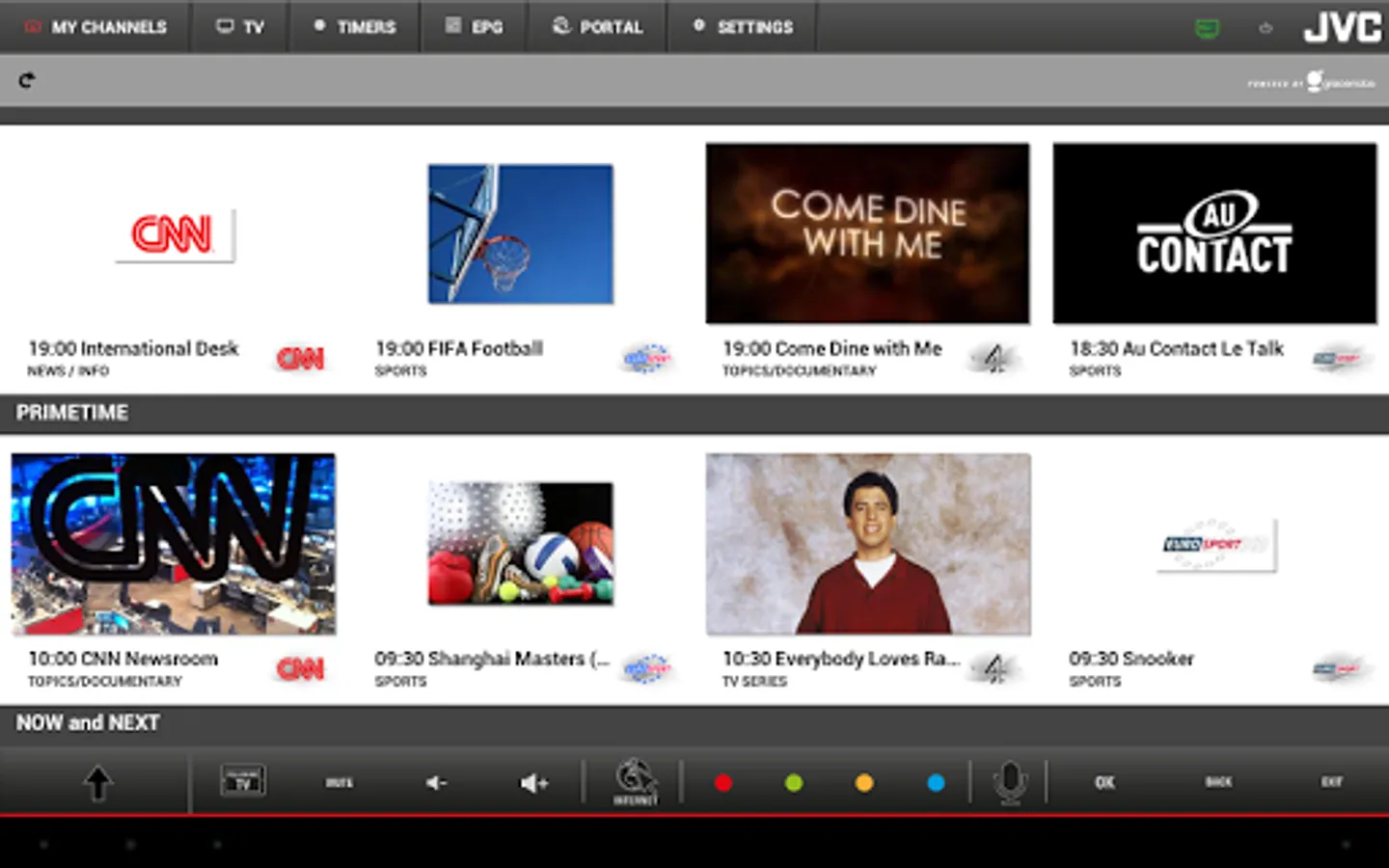Open the CNN logo thumbnail for International Desk

[175, 234]
